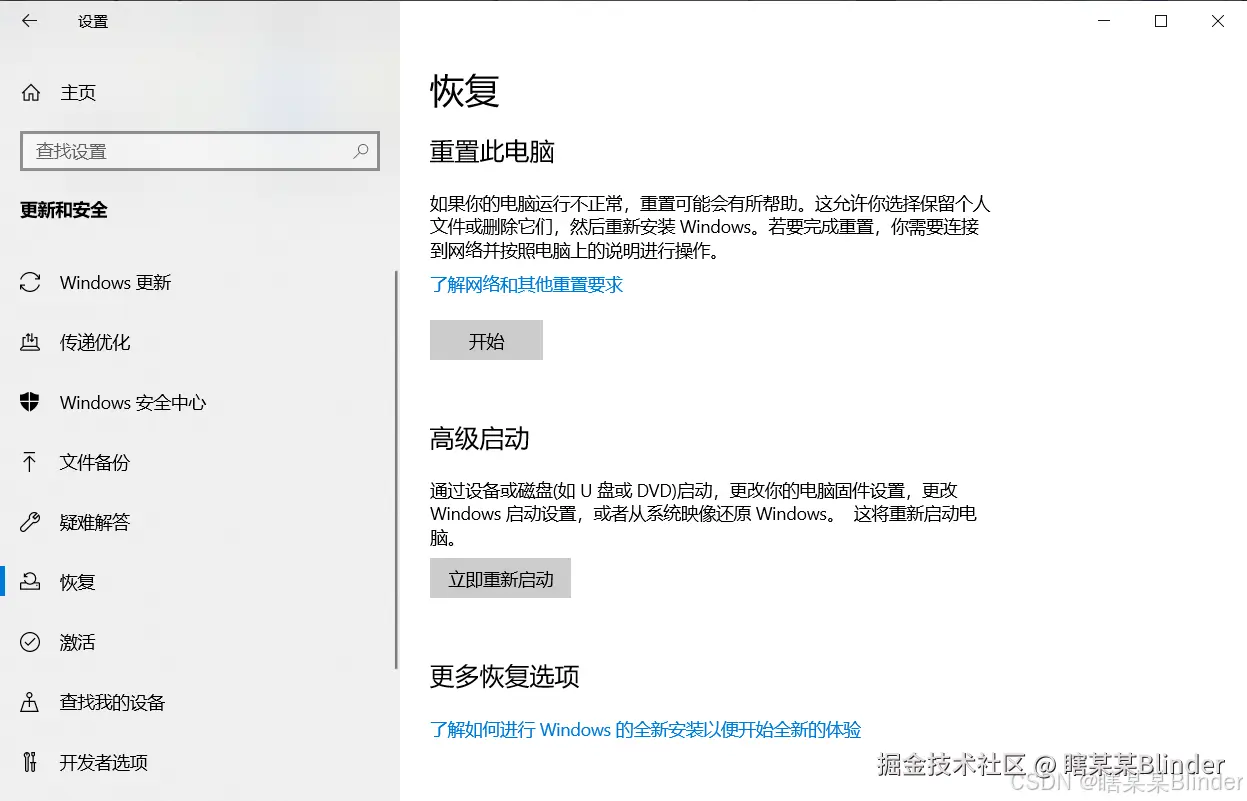Click the 设置 window title text
Image resolution: width=1247 pixels, height=801 pixels.
point(93,21)
